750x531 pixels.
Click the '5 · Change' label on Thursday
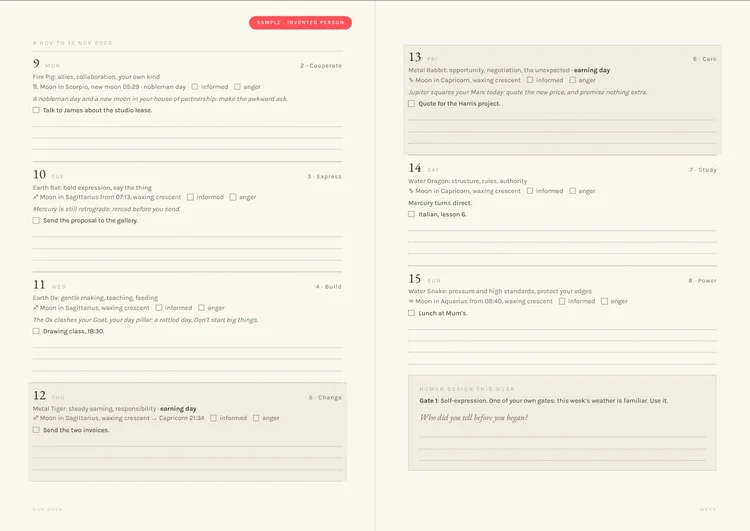[325, 398]
